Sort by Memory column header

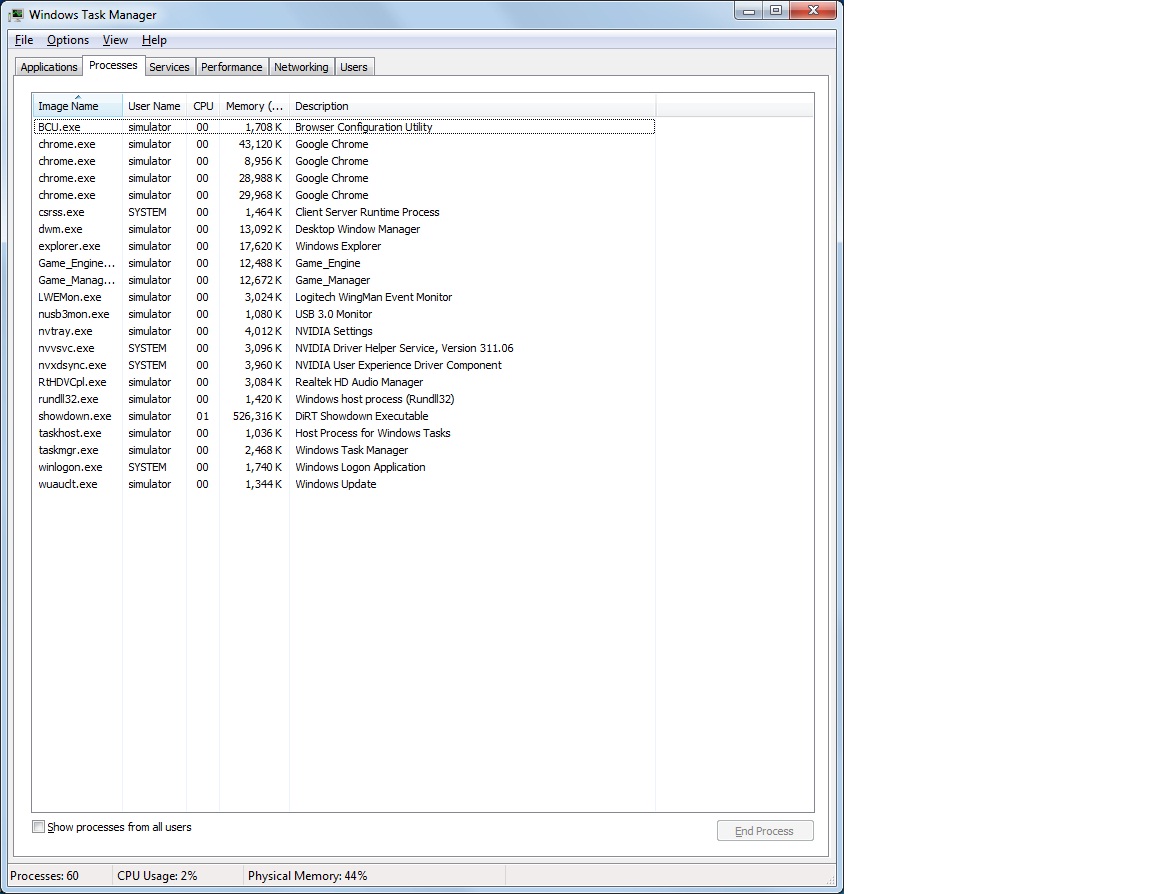pyautogui.click(x=254, y=106)
